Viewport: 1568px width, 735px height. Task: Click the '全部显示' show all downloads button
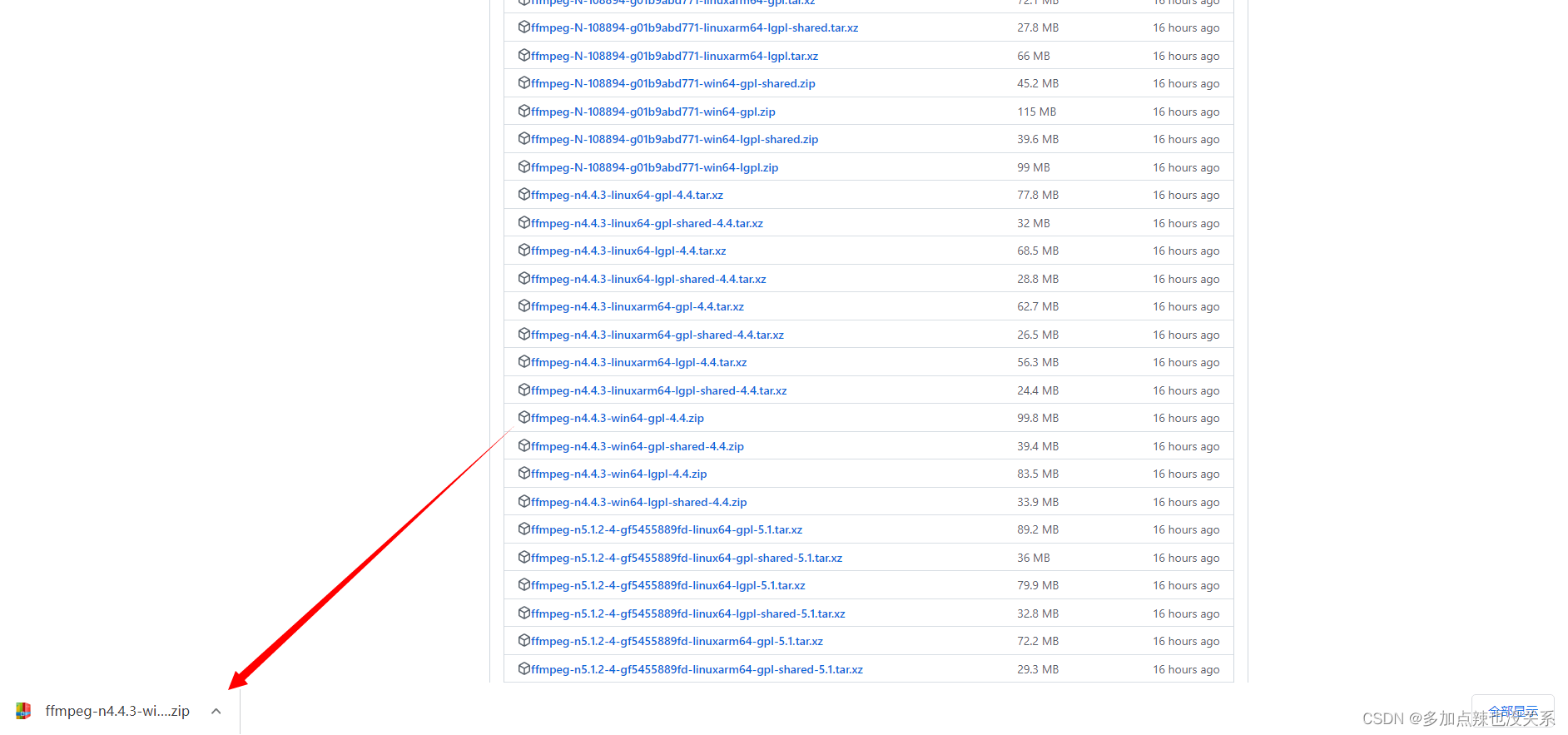(x=1512, y=711)
